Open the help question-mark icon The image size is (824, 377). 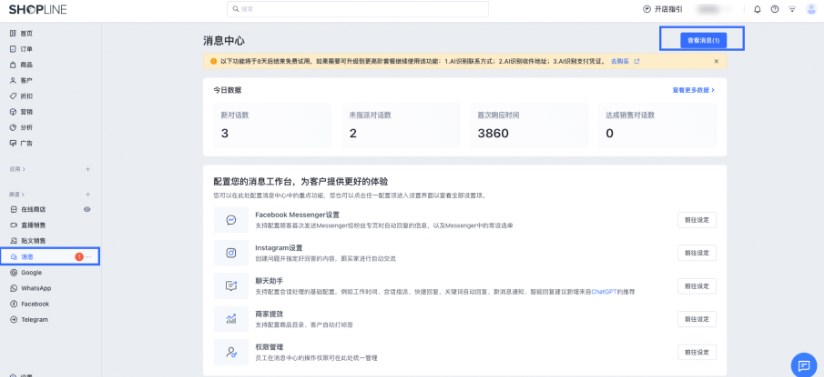(x=775, y=9)
